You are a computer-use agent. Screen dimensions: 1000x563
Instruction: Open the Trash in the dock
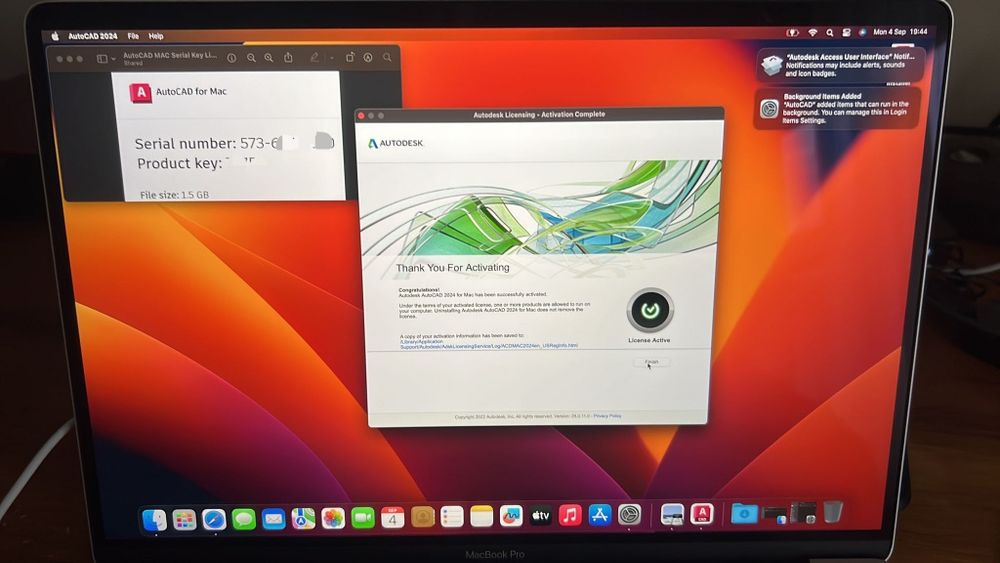point(832,511)
